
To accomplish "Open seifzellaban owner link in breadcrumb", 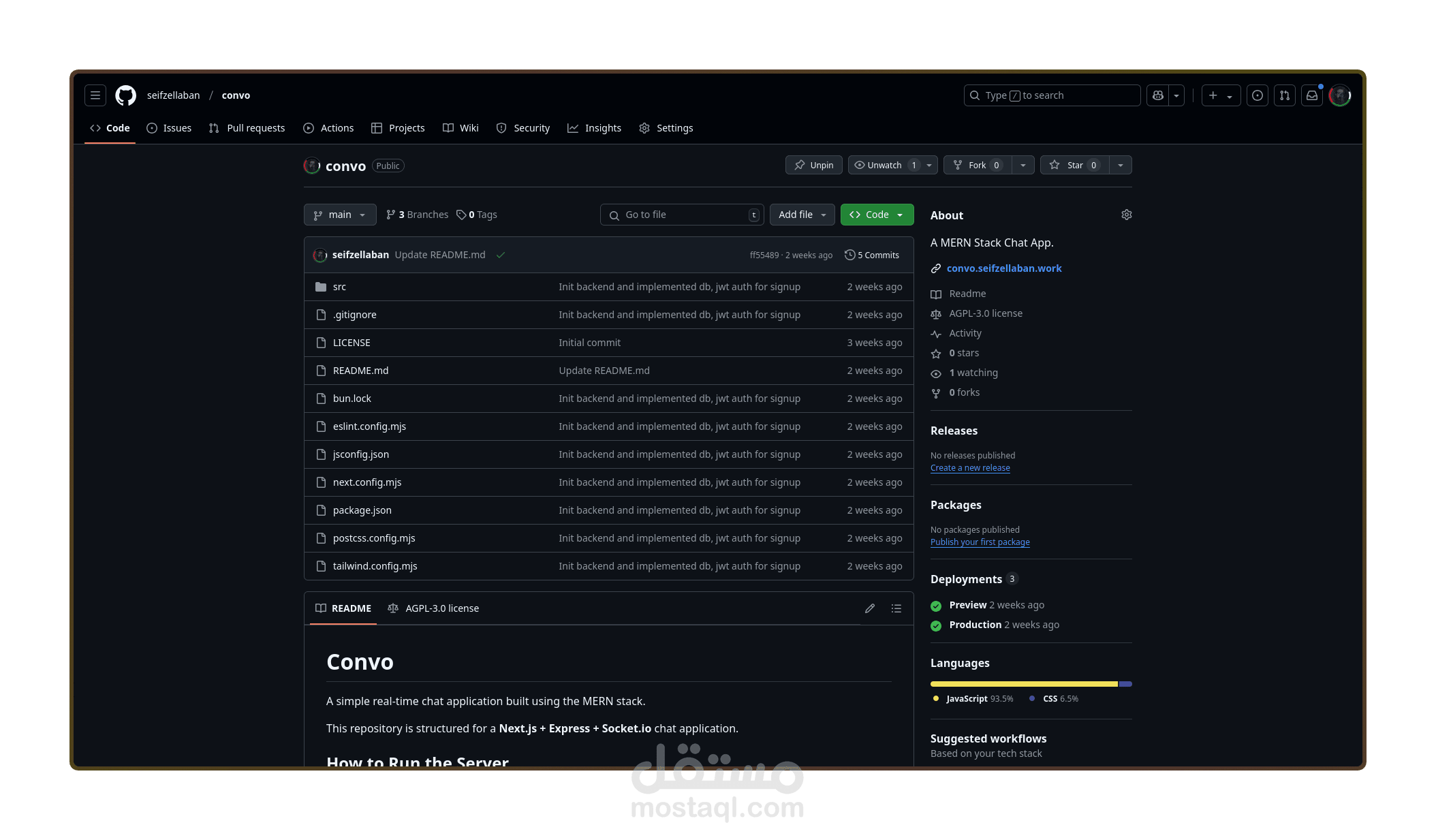I will point(174,95).
